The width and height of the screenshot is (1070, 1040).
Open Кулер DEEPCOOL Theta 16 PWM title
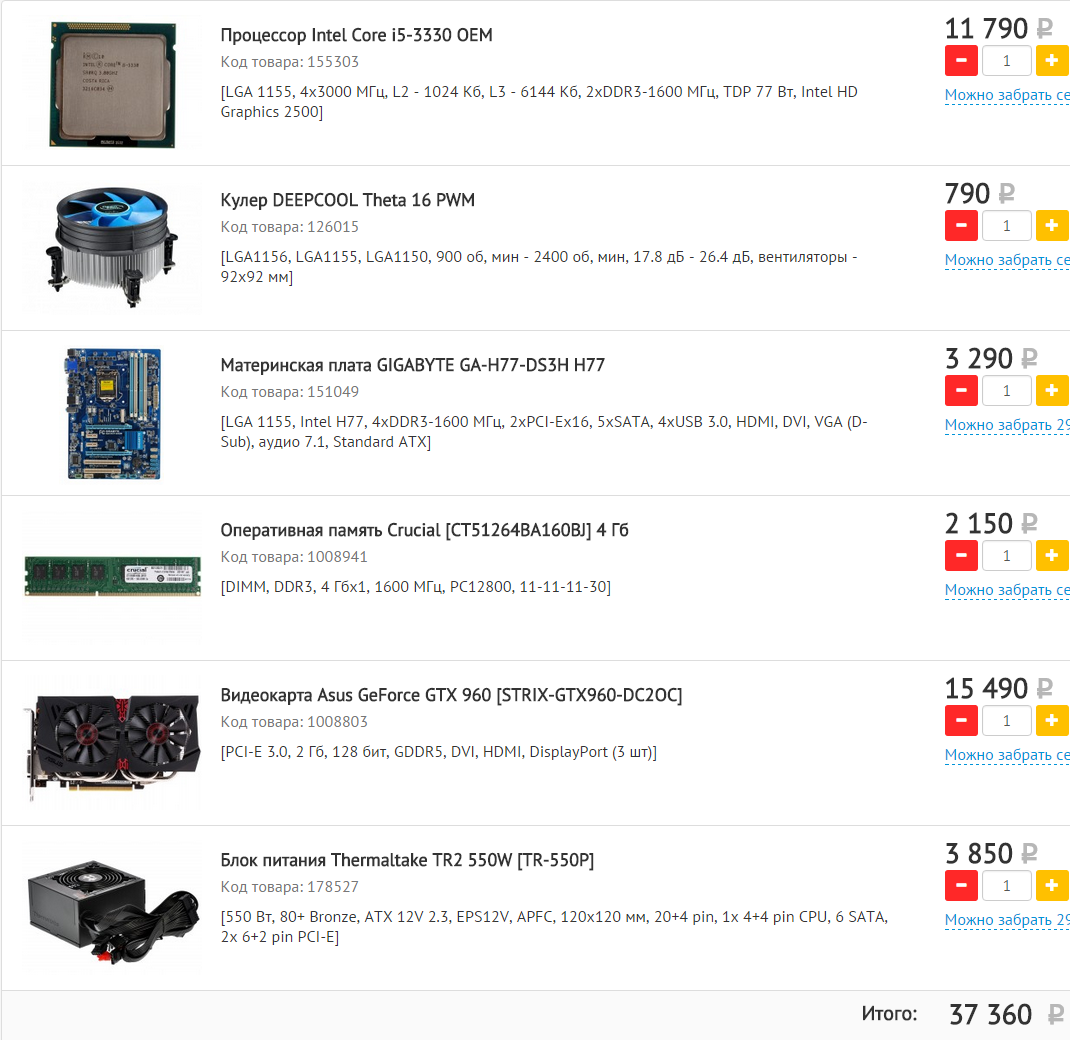(347, 200)
